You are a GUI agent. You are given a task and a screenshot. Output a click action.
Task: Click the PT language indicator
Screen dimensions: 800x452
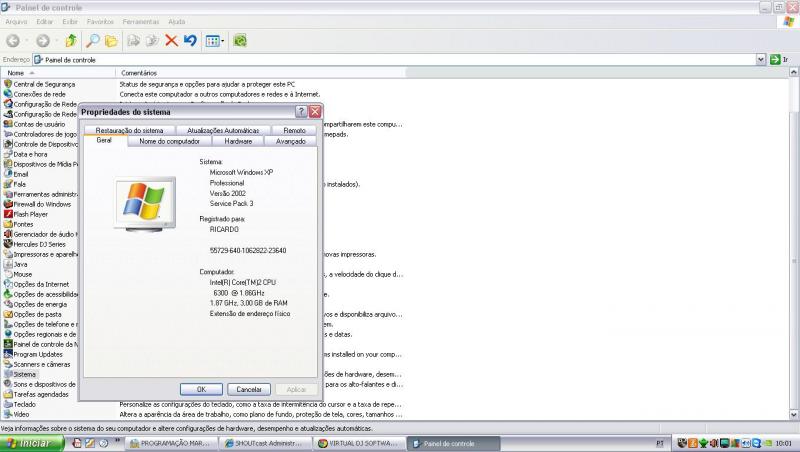point(660,443)
